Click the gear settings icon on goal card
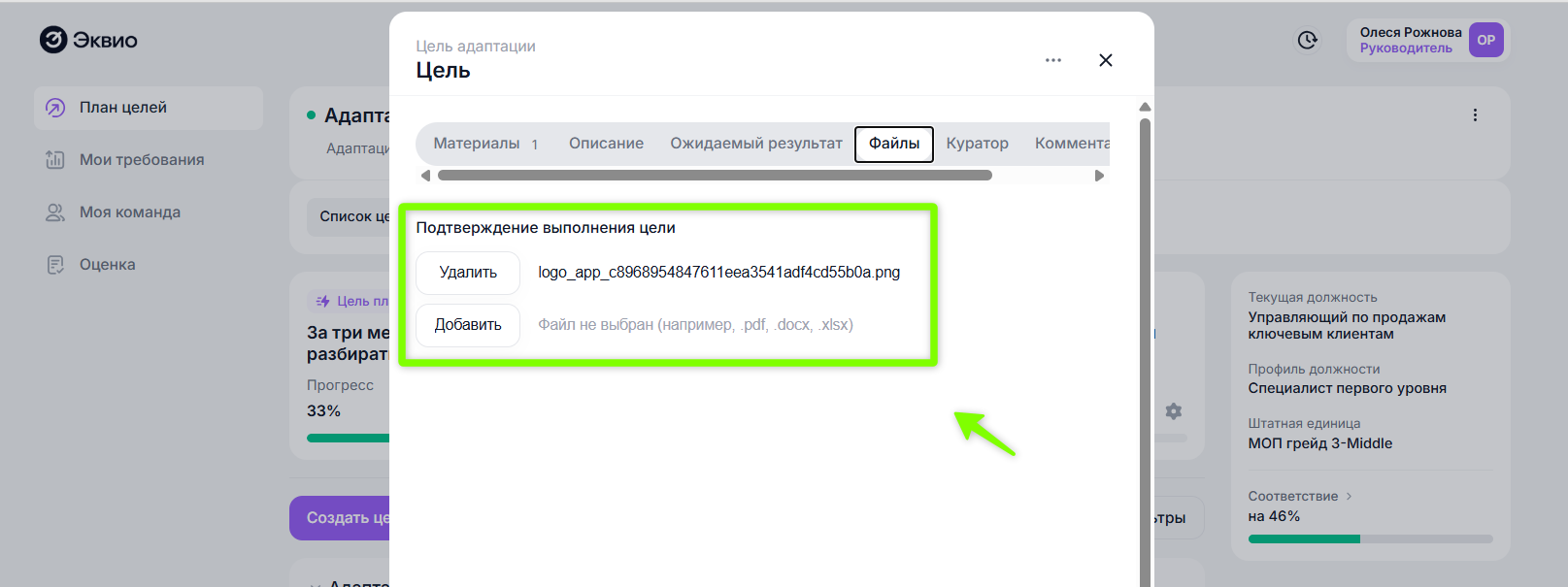The height and width of the screenshot is (587, 1568). (x=1174, y=411)
